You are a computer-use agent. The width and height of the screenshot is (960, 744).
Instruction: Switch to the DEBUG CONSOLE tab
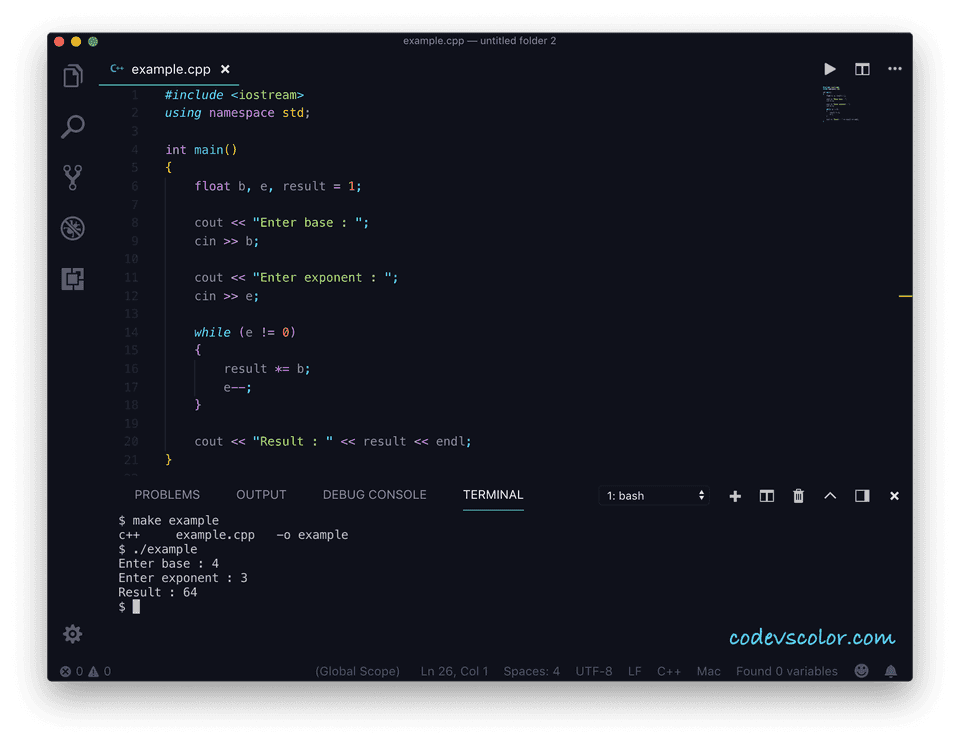[x=374, y=494]
